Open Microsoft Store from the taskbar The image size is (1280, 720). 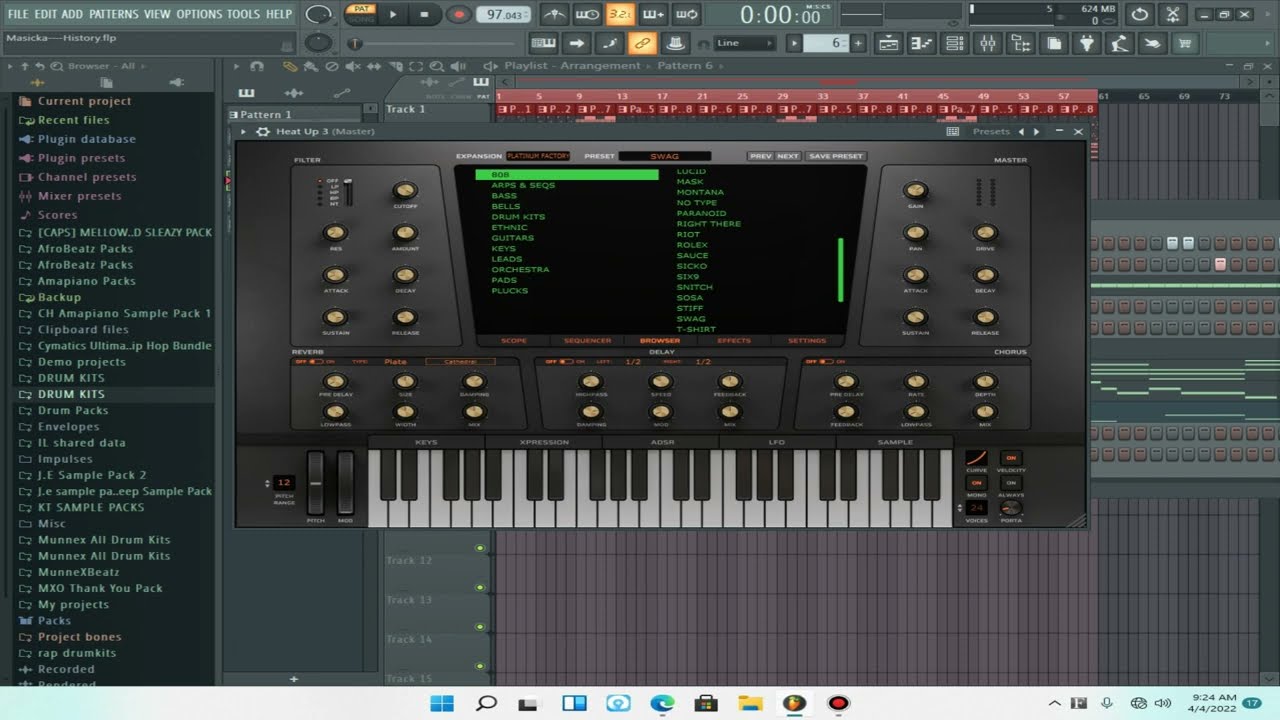tap(706, 703)
